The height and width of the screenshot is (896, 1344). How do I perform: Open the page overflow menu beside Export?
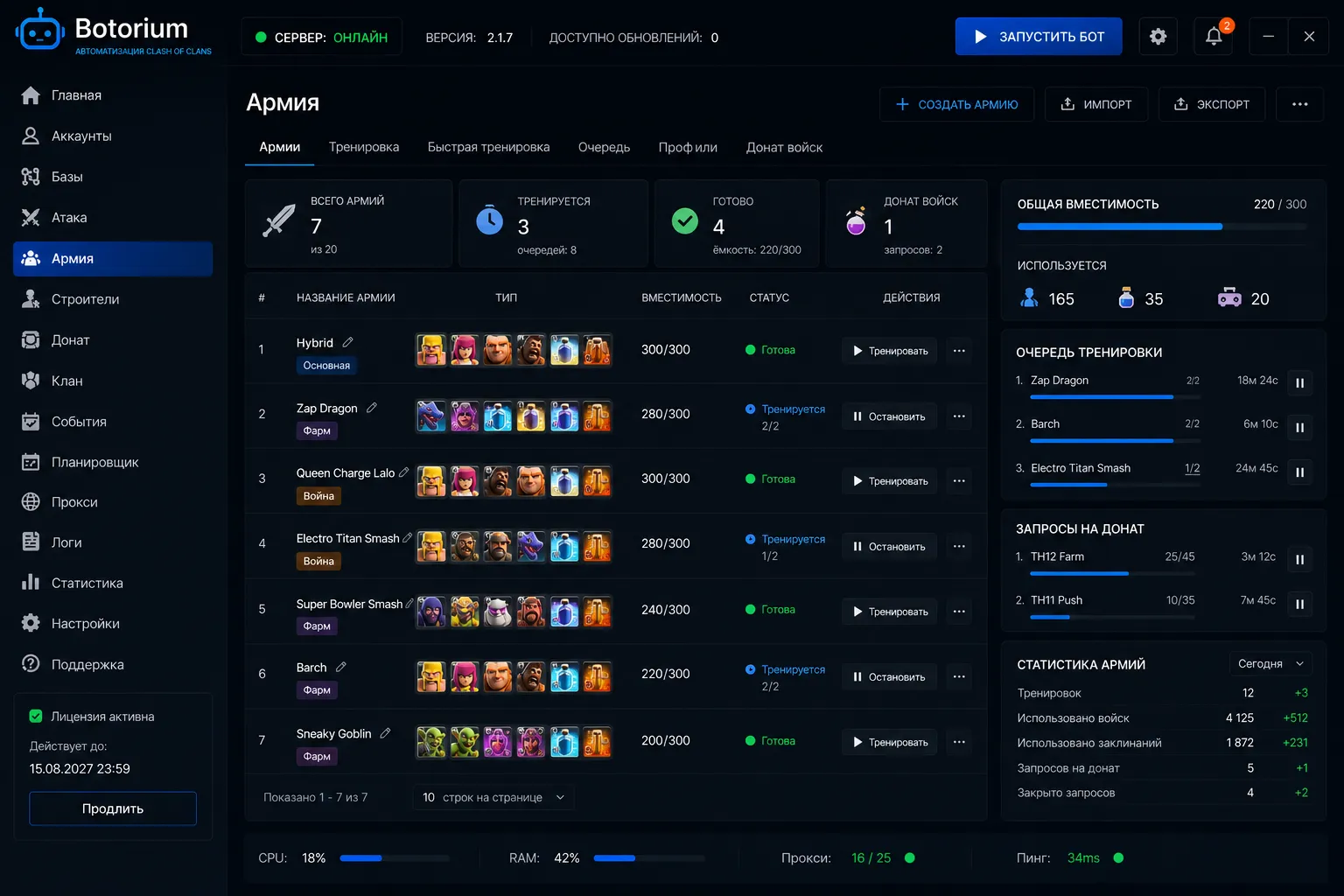coord(1300,104)
